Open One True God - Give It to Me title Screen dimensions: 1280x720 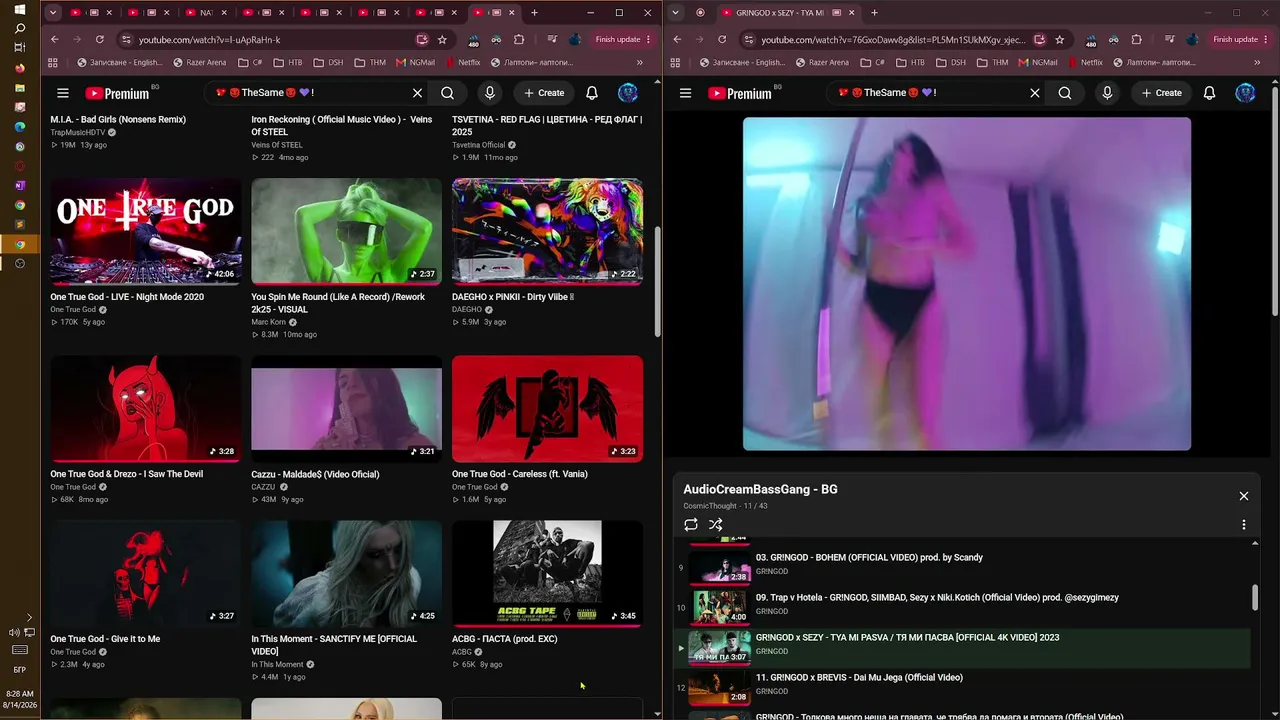tap(105, 639)
